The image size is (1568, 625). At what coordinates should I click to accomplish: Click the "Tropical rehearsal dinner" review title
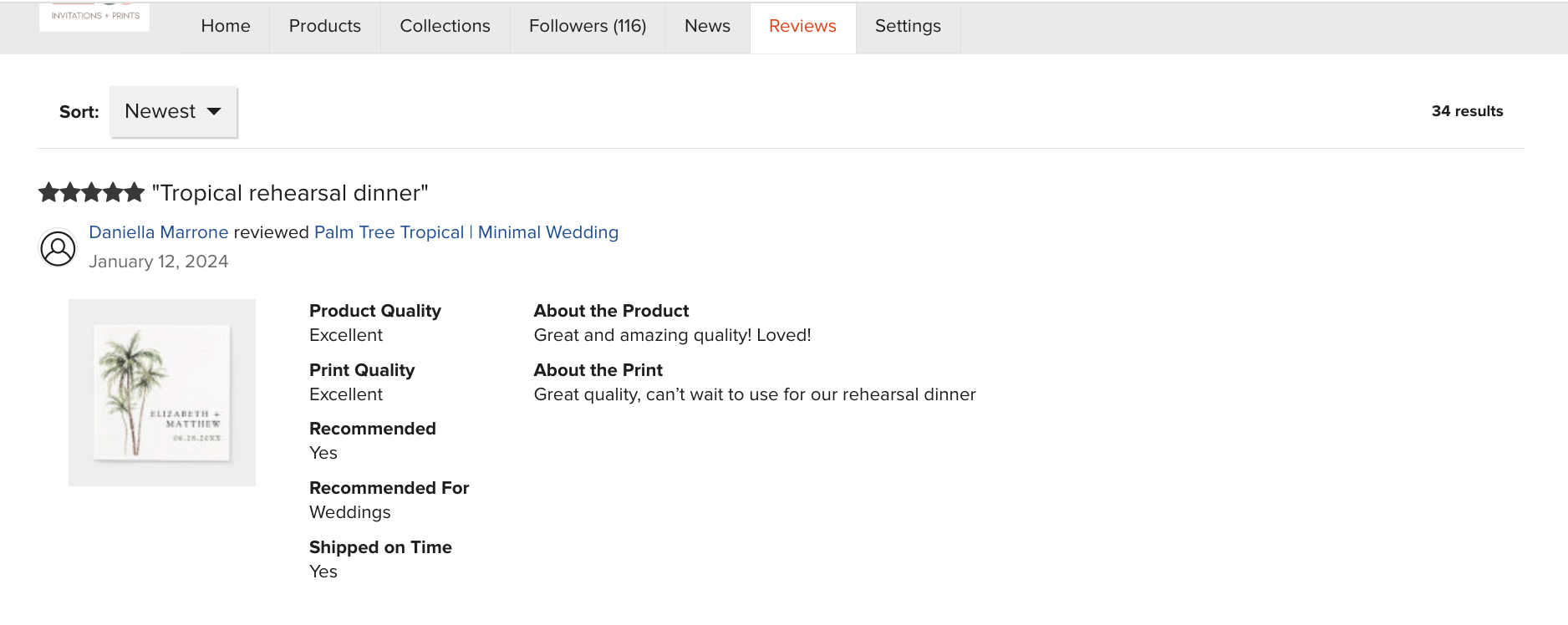pyautogui.click(x=290, y=193)
